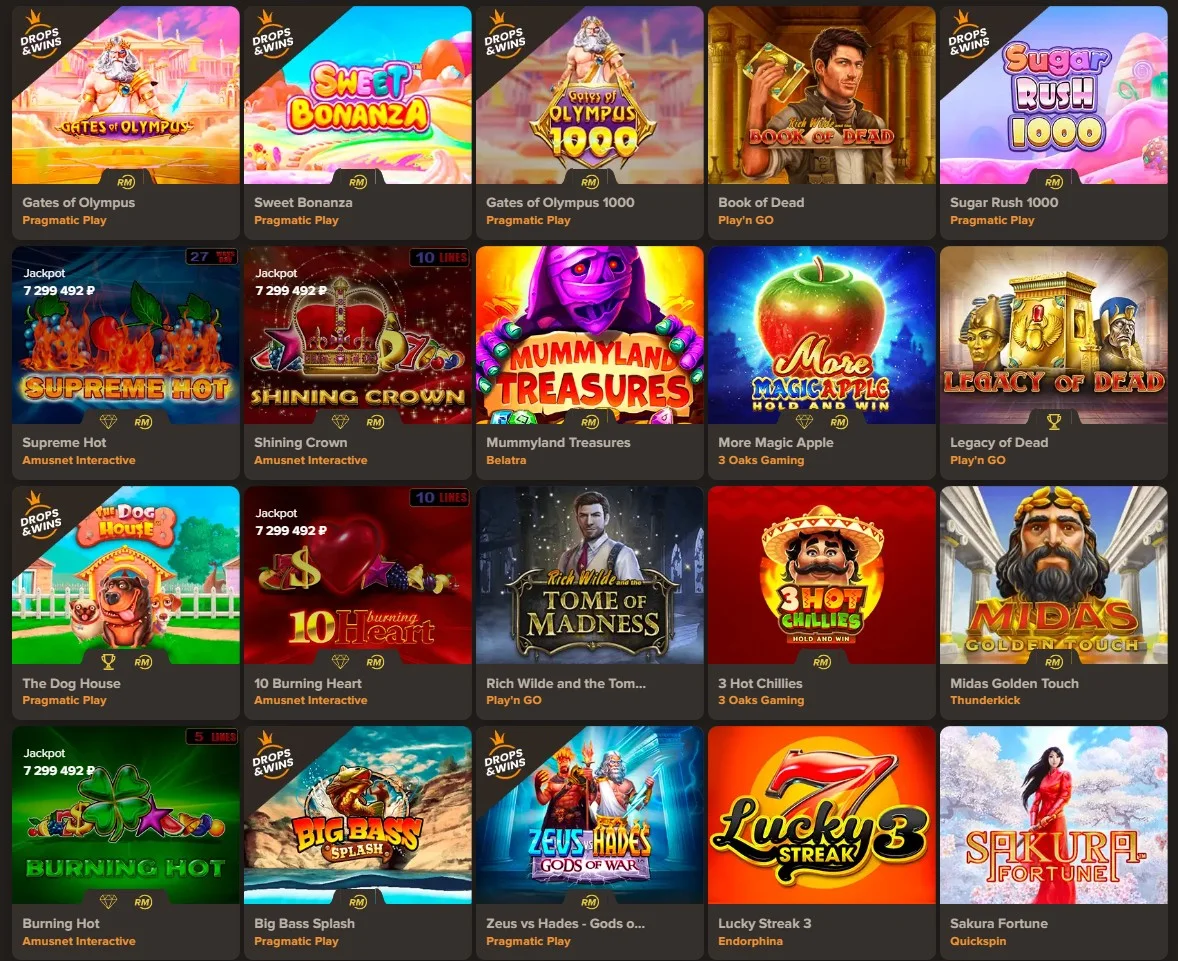1178x961 pixels.
Task: Click the Drops & Wins badge on Big Bass Splash
Action: 272,756
